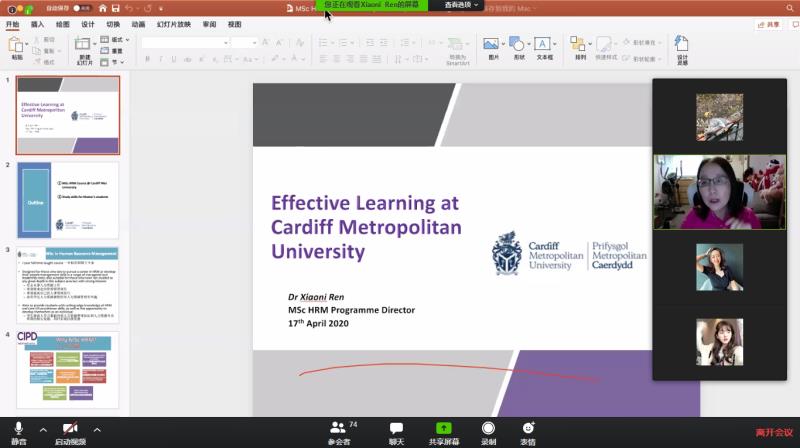Click the Format painter brush icon
800x448 pixels.
[37, 62]
